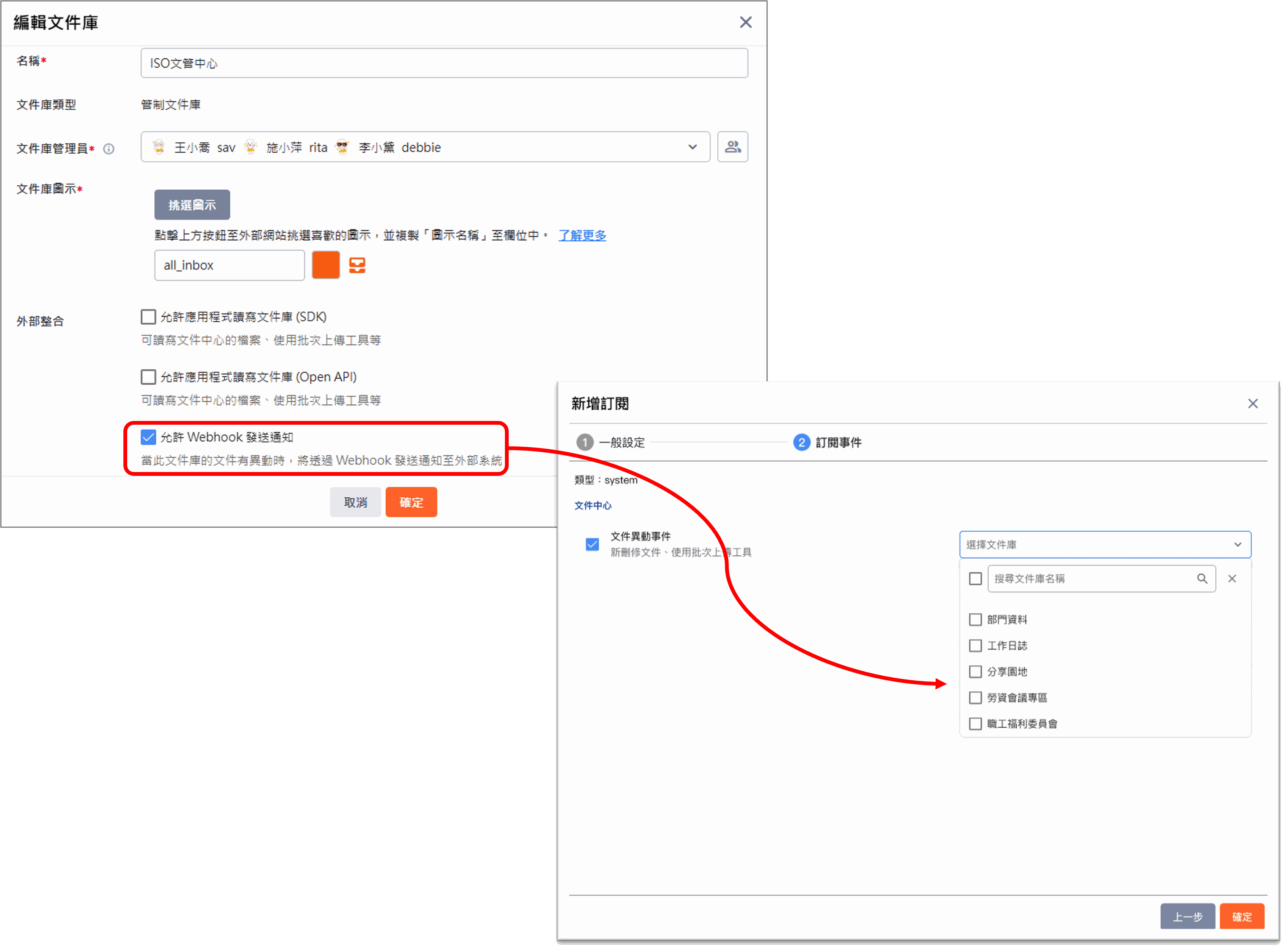Click the orange all_inbox icon preview

pos(357,265)
